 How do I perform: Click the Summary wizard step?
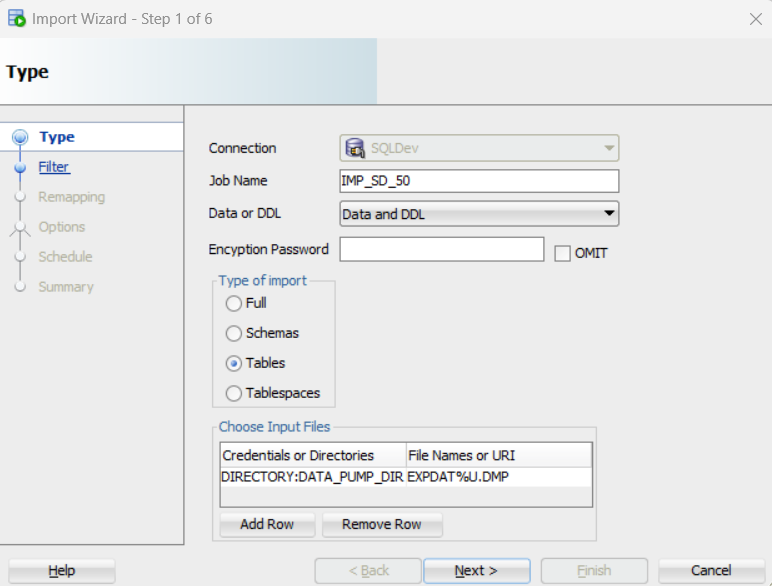tap(66, 287)
